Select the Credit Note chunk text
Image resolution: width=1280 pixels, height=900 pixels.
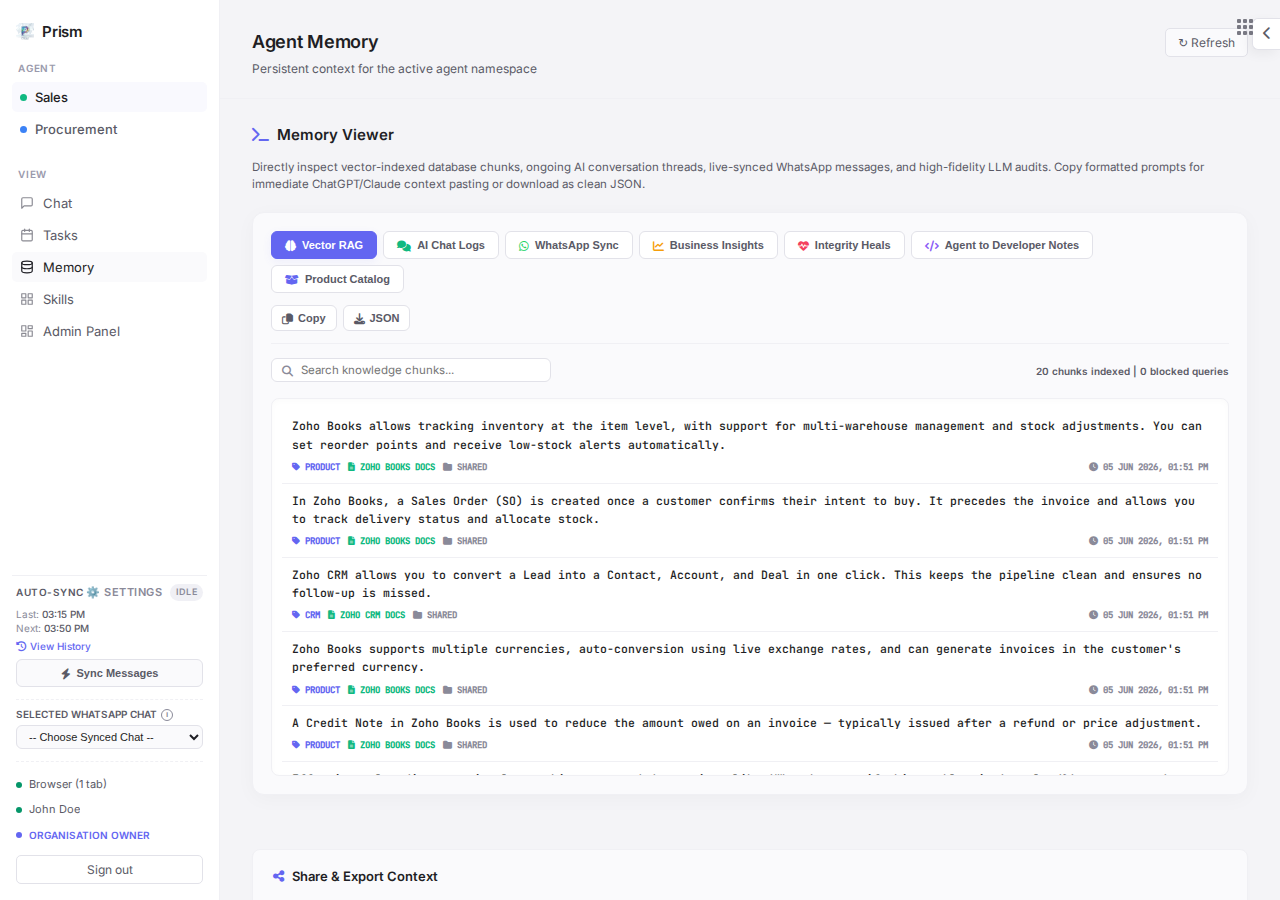[746, 723]
